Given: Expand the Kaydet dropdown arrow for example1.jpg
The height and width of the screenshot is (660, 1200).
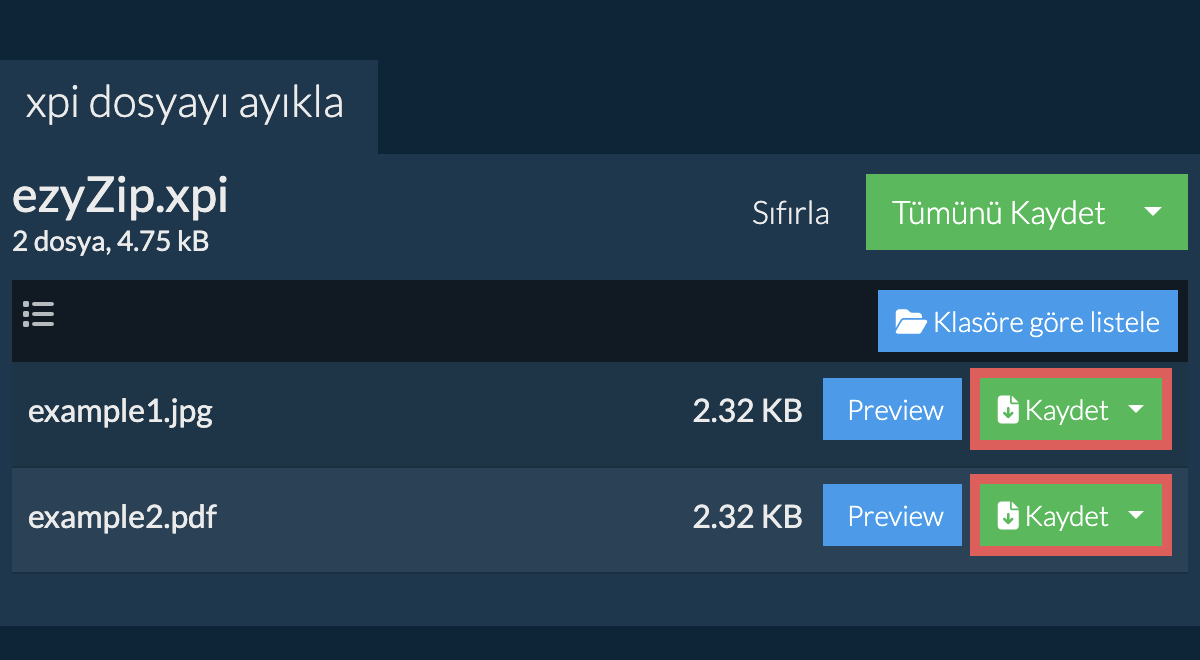Looking at the screenshot, I should [x=1136, y=410].
